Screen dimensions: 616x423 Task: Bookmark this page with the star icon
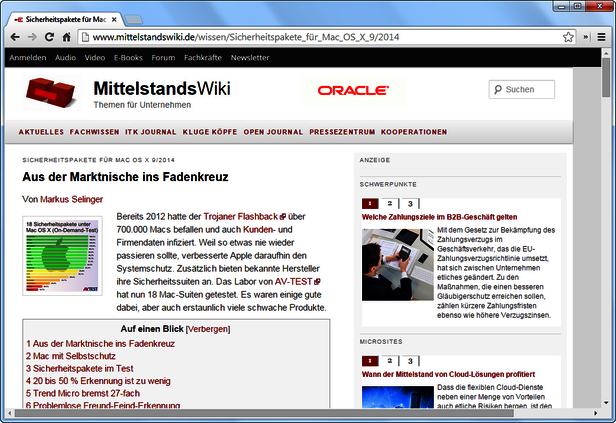[567, 37]
